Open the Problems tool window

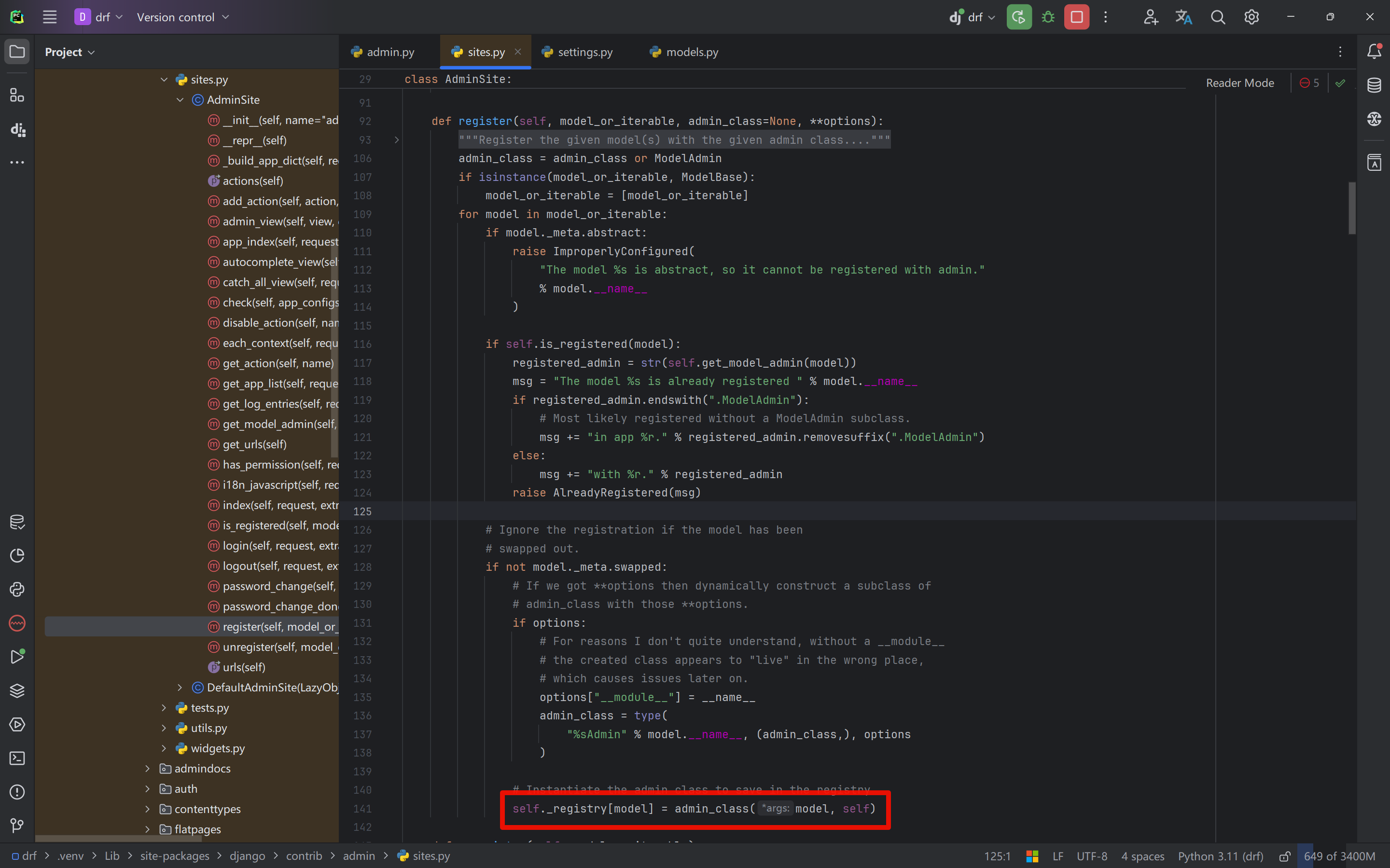17,792
